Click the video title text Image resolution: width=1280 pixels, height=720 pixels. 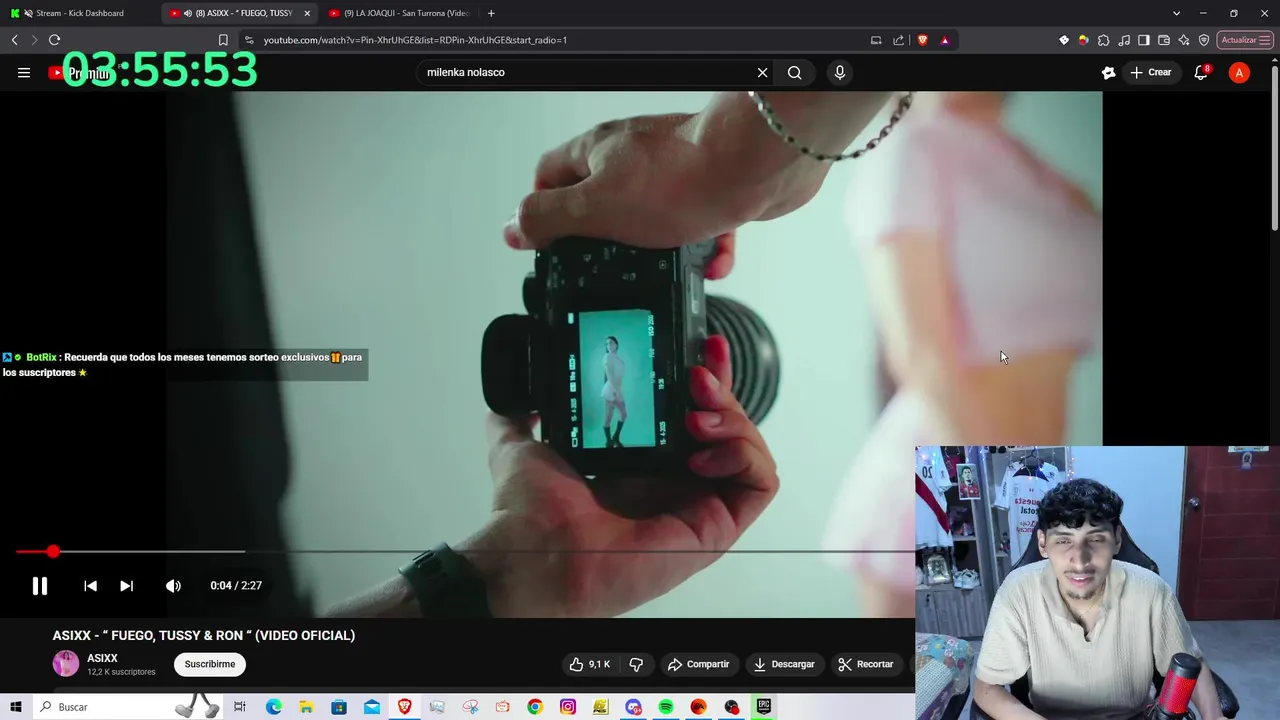point(204,635)
